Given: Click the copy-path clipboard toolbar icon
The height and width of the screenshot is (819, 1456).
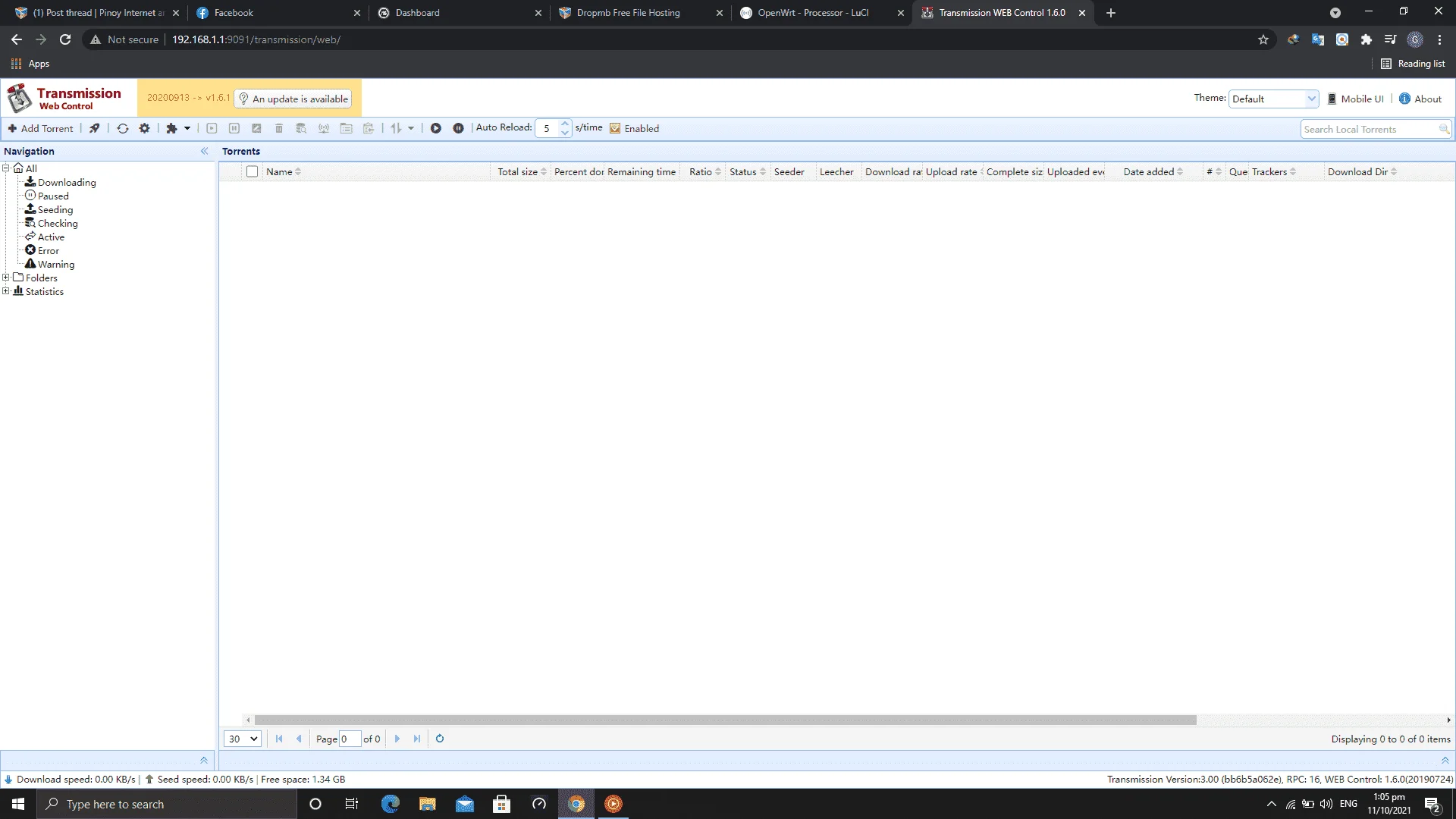Looking at the screenshot, I should pos(369,128).
